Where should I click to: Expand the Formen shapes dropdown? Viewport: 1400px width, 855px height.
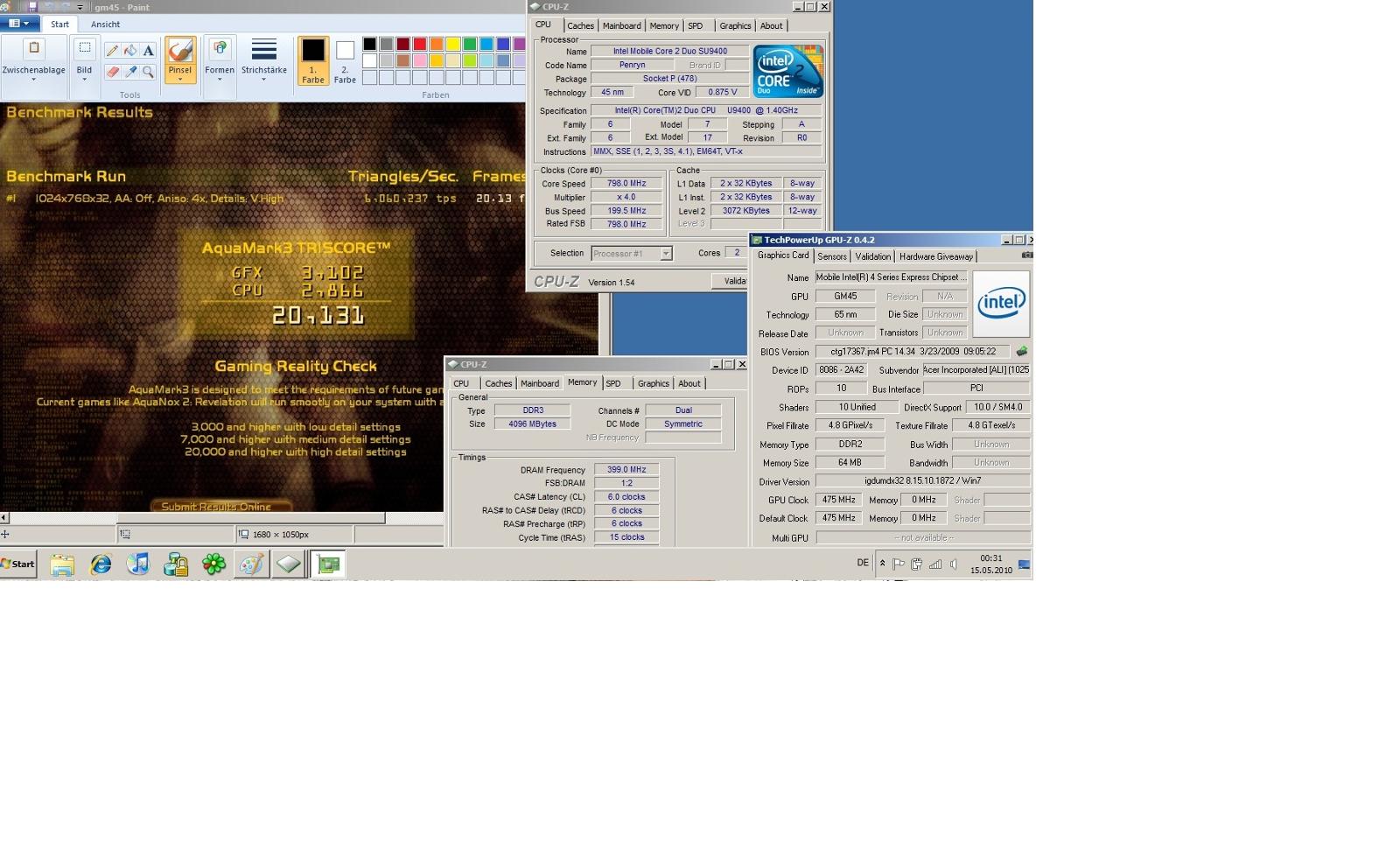tap(220, 80)
